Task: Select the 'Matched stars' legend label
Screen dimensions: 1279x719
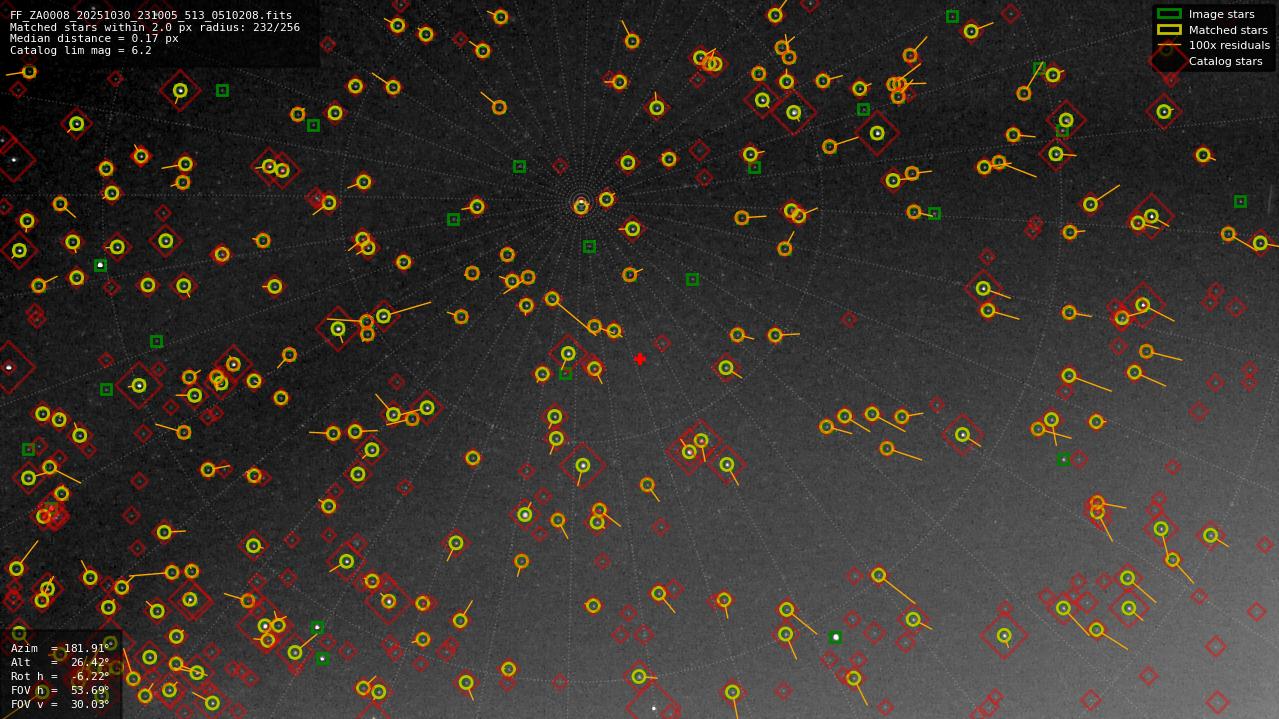Action: [1228, 30]
